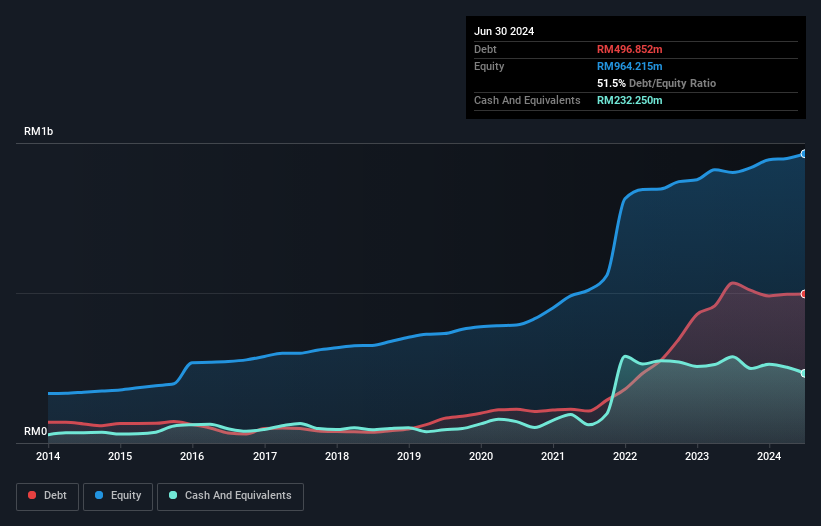Click the 2018 x-axis label
The width and height of the screenshot is (821, 526).
click(x=337, y=456)
